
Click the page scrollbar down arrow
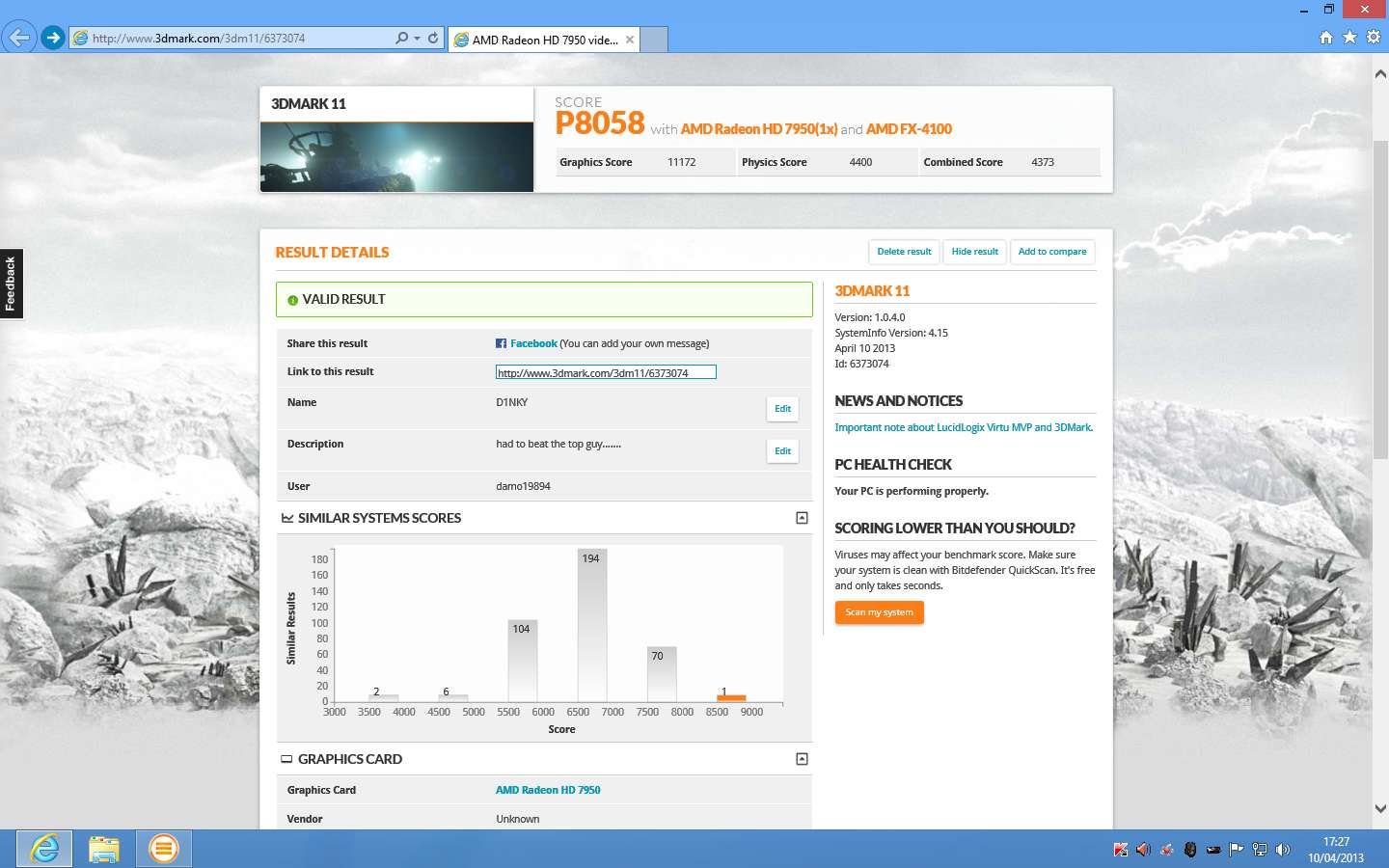pyautogui.click(x=1380, y=809)
